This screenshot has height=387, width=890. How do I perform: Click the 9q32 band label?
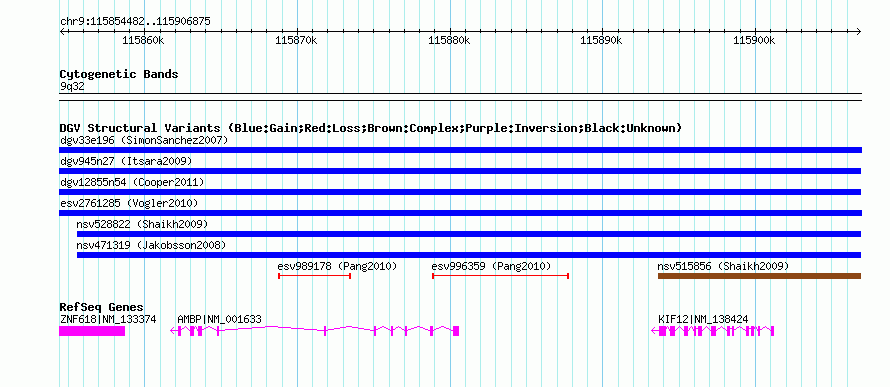pos(72,87)
